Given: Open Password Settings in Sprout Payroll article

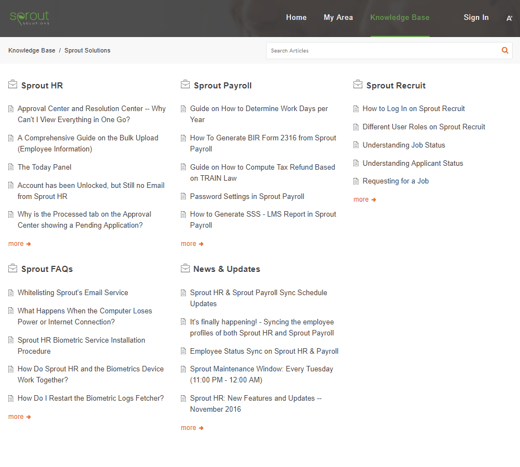Looking at the screenshot, I should (x=247, y=196).
